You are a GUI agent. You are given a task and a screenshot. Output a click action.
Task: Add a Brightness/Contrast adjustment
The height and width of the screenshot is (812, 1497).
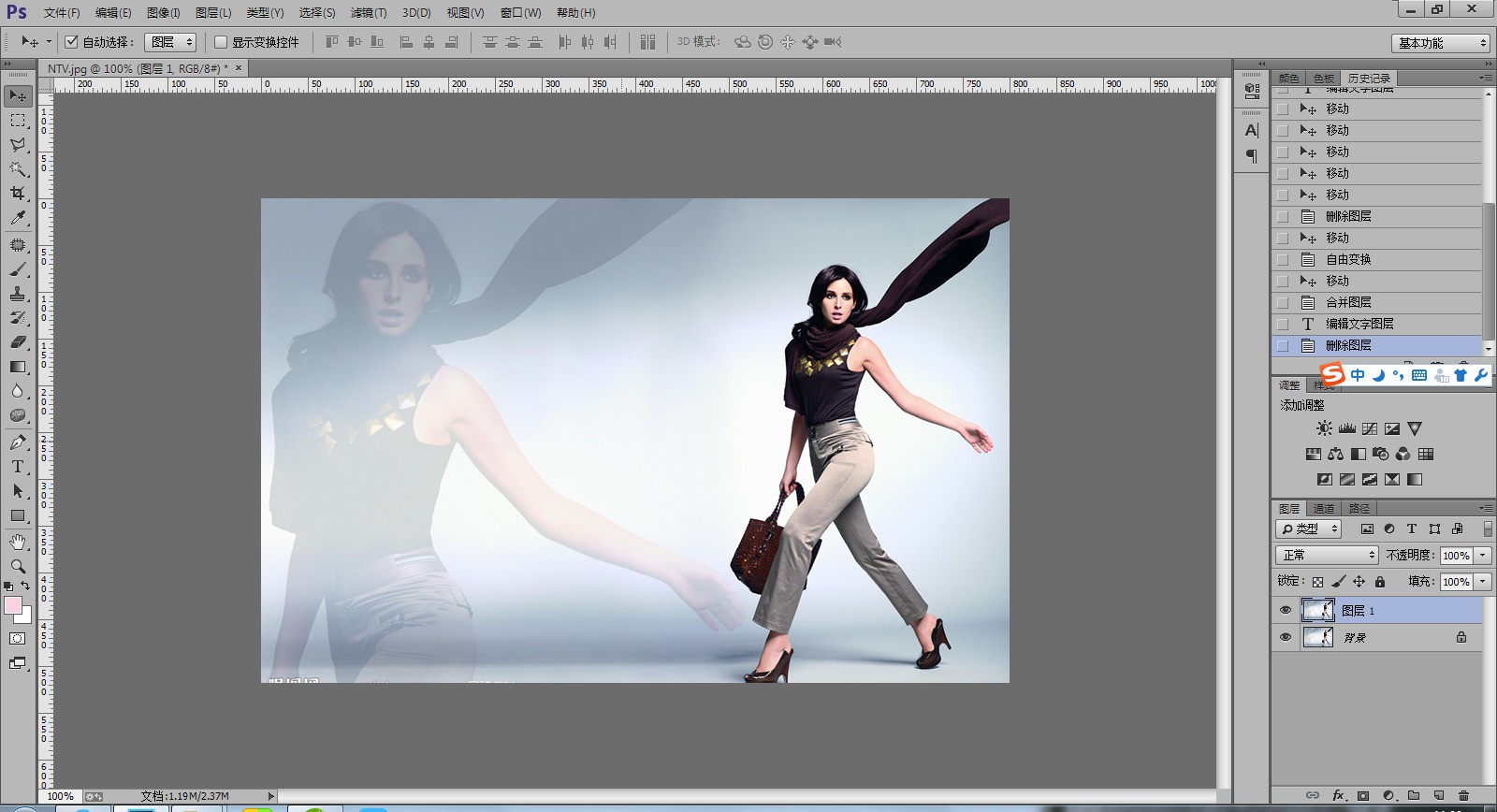pyautogui.click(x=1324, y=428)
